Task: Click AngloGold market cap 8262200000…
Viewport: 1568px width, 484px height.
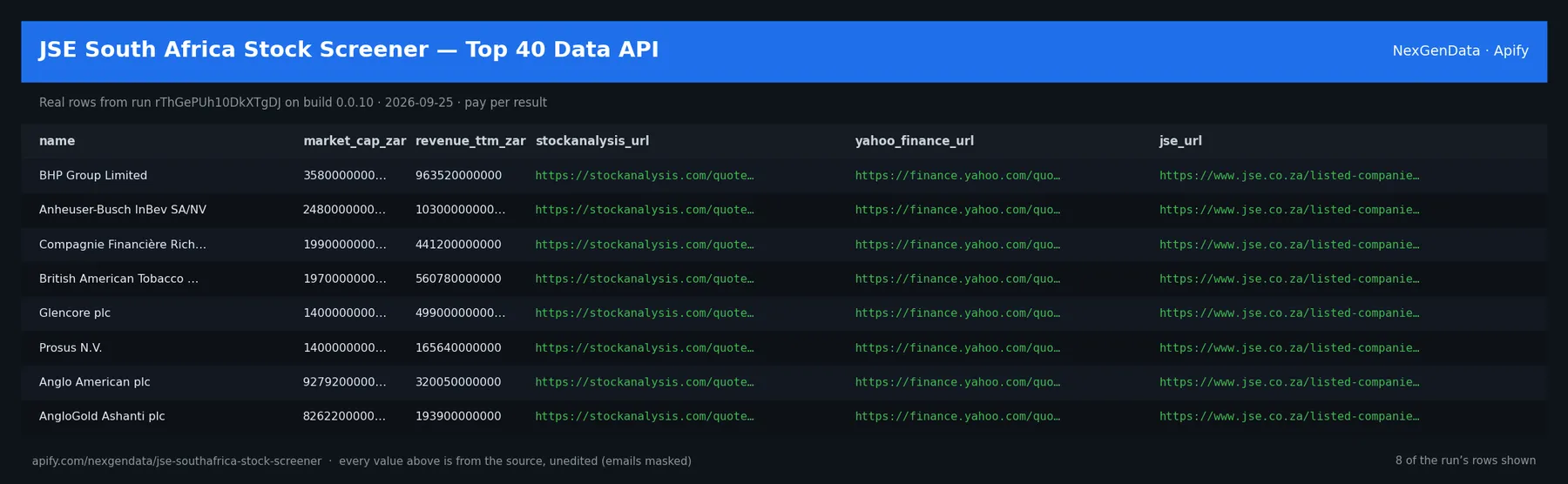Action: tap(344, 416)
